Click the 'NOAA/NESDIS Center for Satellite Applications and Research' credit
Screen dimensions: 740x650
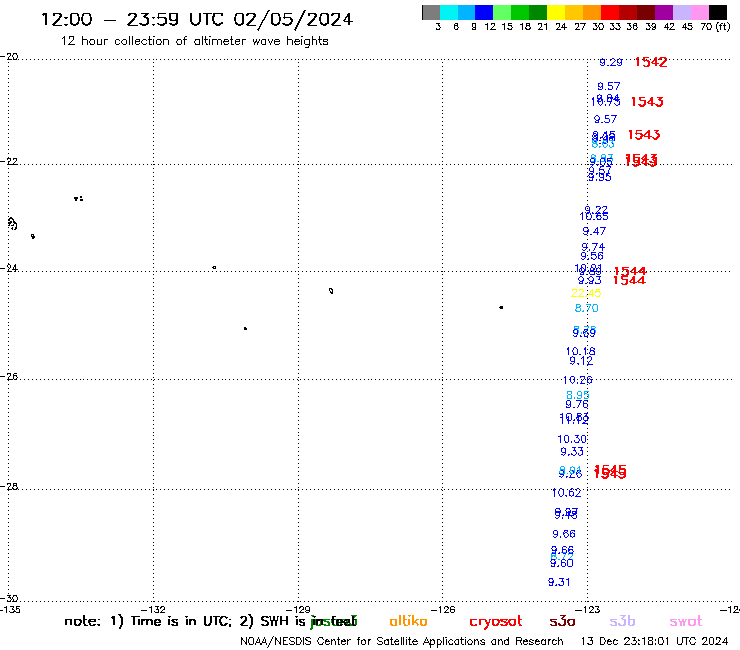(x=402, y=642)
